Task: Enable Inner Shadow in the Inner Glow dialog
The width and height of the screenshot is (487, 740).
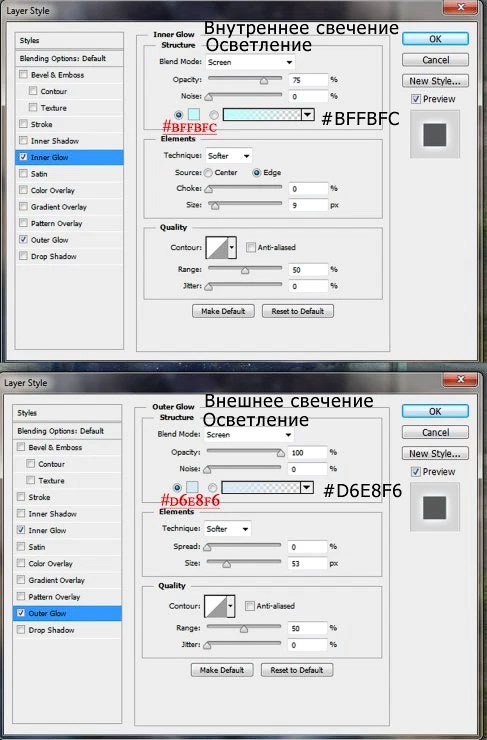Action: [23, 141]
